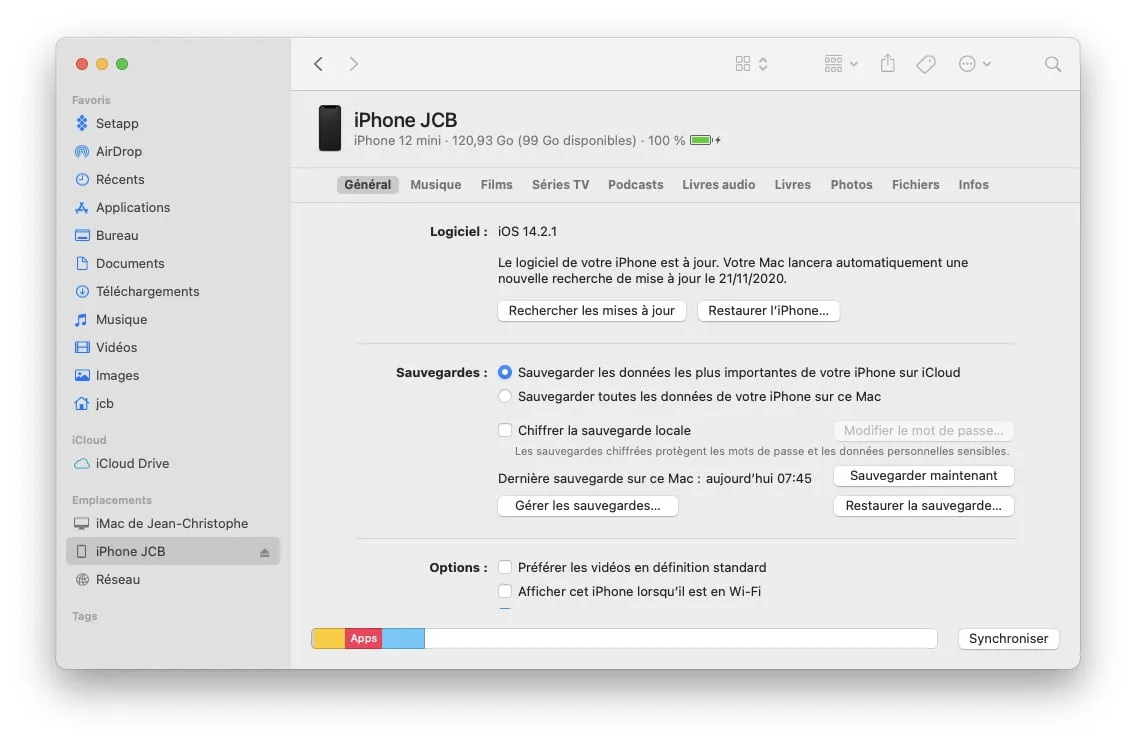Open Récents in the sidebar

(x=172, y=180)
